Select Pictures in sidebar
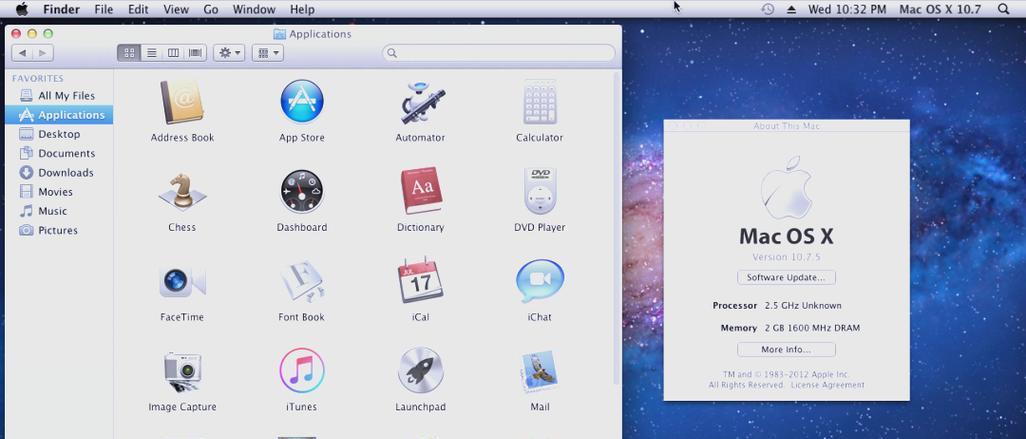The height and width of the screenshot is (439, 1026). 59,230
